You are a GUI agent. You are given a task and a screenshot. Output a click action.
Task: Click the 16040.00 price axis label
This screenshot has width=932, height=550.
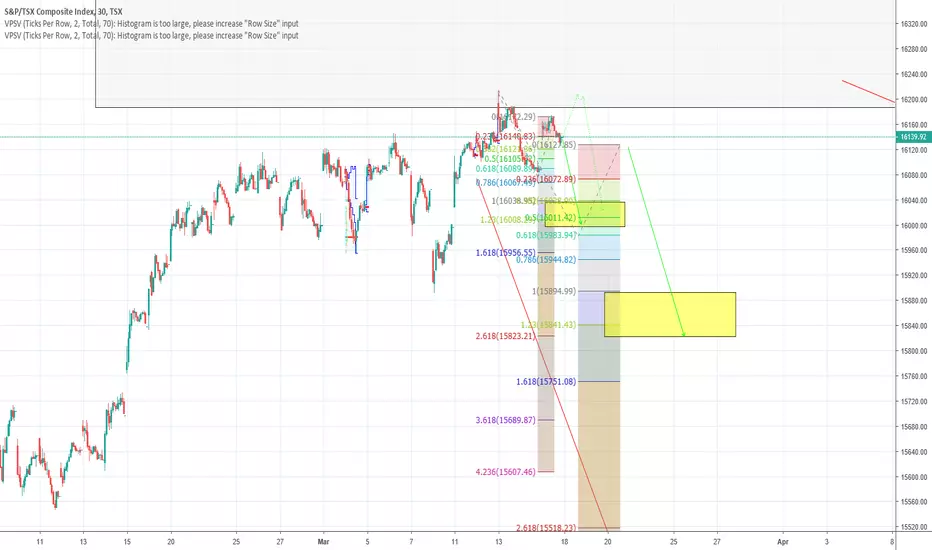coord(914,200)
